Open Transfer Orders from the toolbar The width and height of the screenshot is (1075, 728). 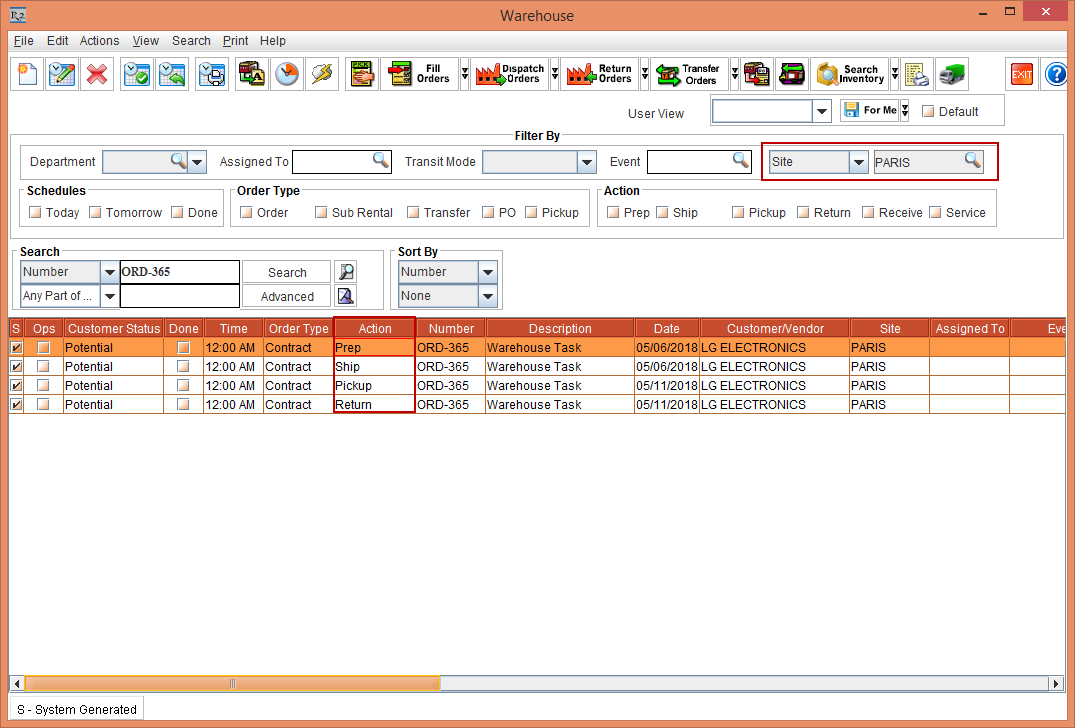[689, 75]
